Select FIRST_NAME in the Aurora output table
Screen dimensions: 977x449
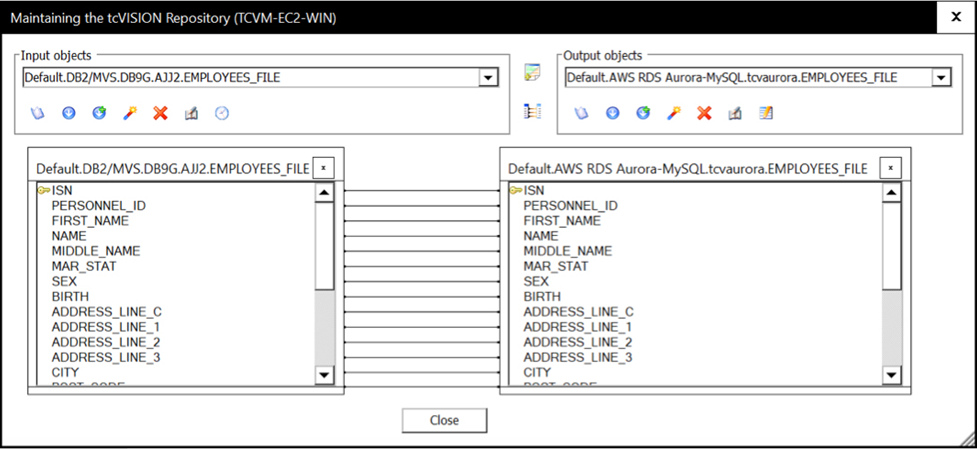point(562,220)
